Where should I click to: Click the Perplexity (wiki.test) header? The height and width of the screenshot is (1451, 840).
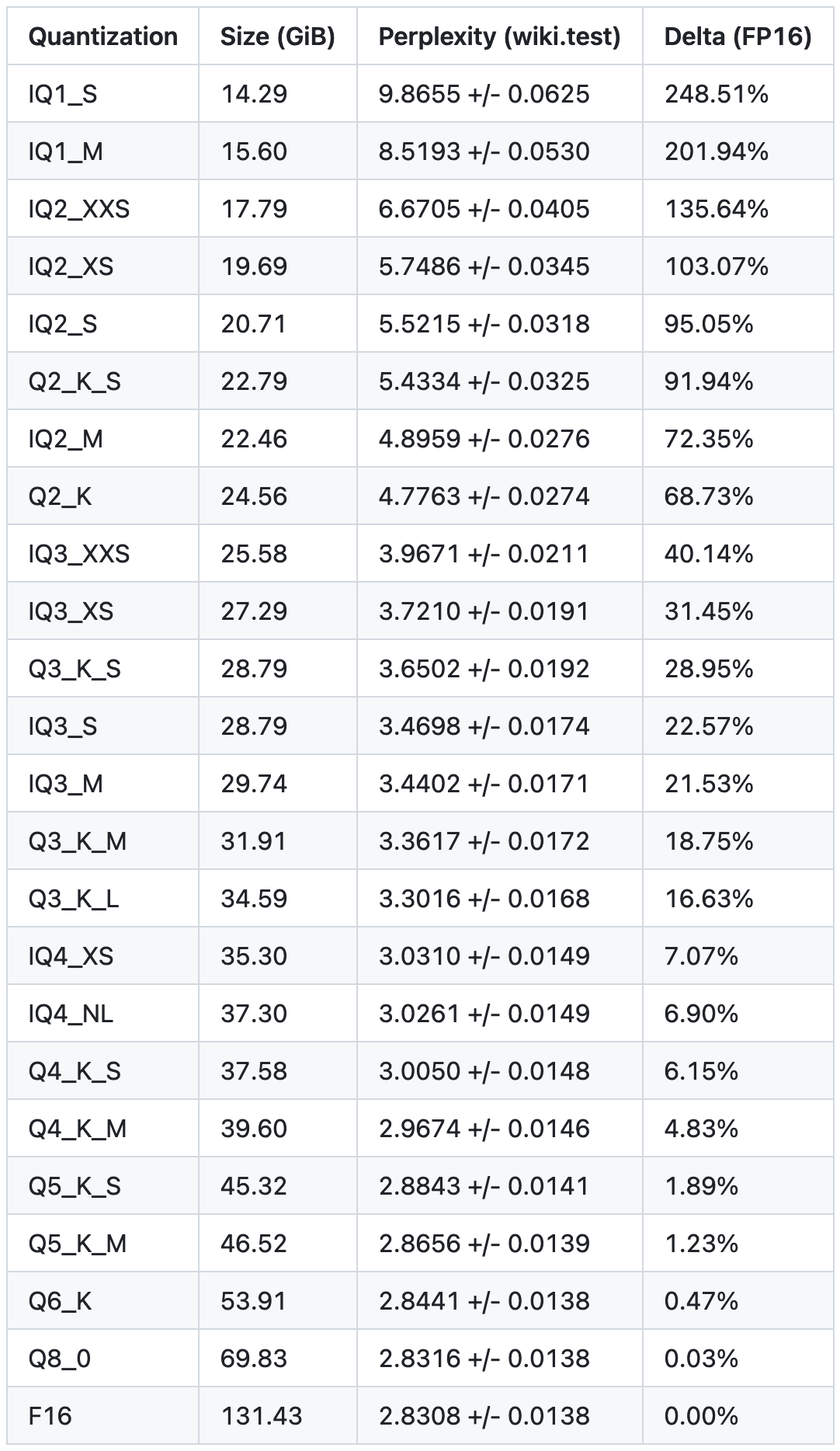click(x=499, y=37)
